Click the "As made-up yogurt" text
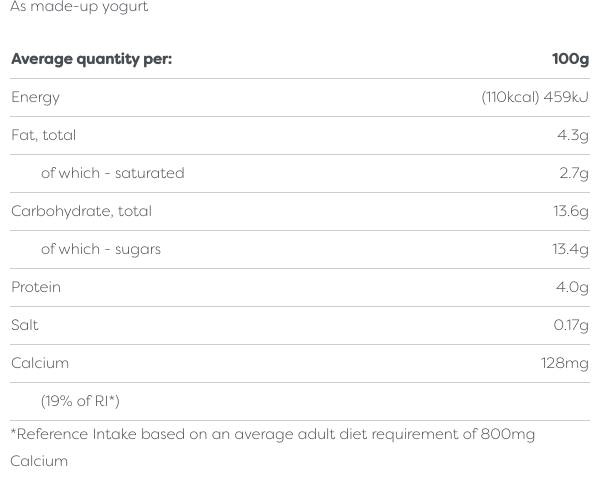This screenshot has height=489, width=611. (79, 7)
